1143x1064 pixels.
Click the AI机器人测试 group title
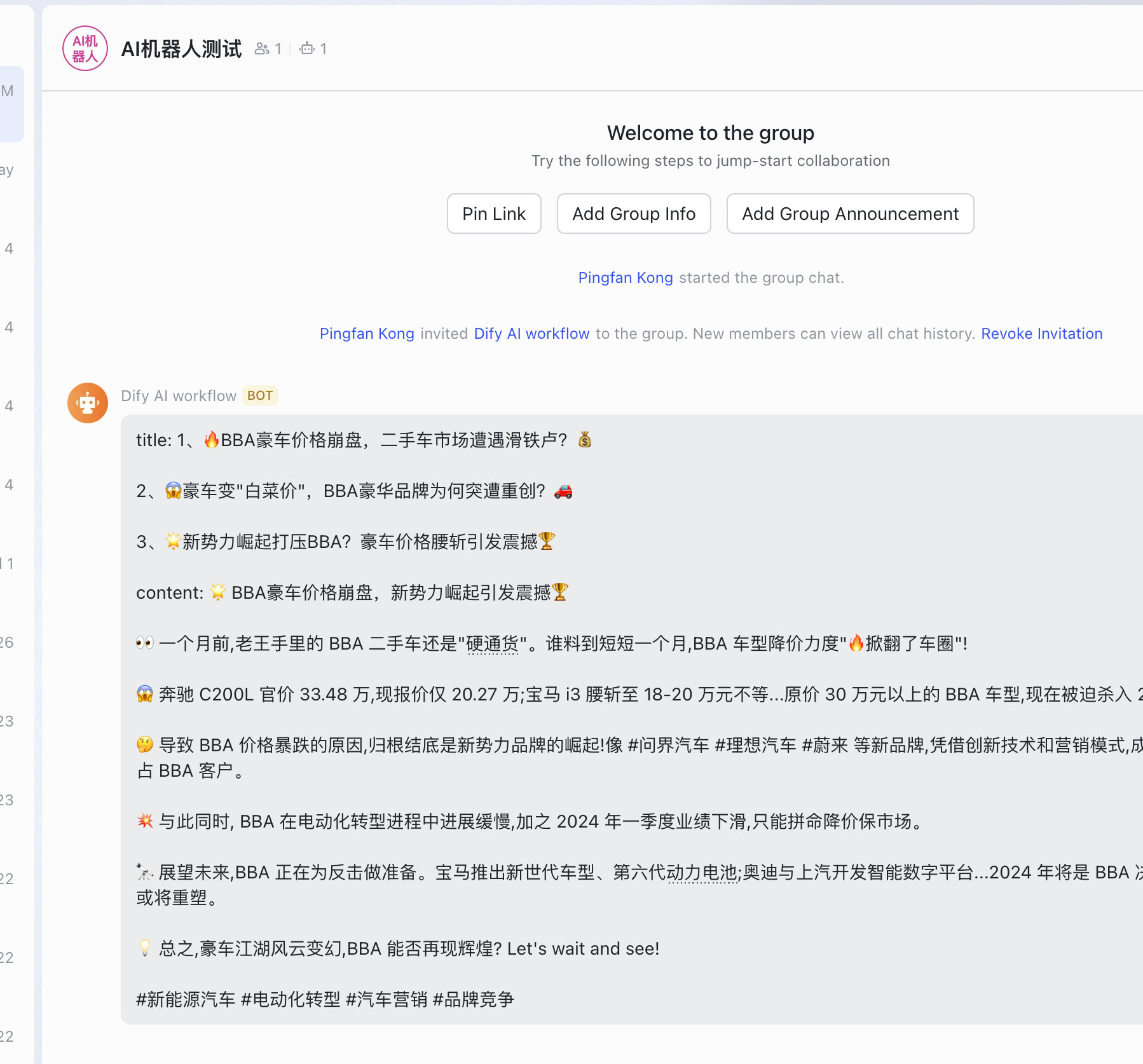click(x=181, y=49)
